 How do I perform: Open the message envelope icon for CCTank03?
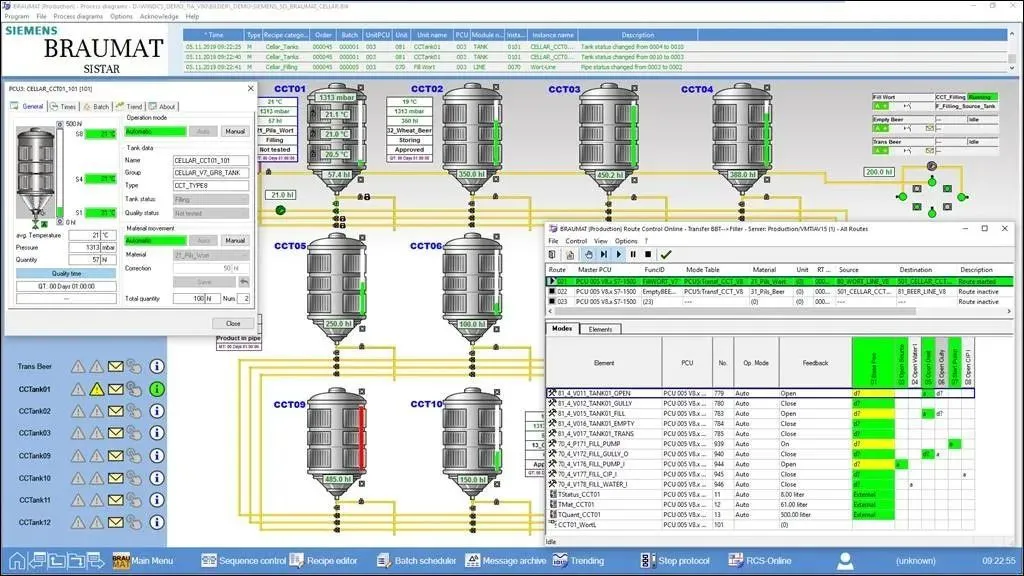(116, 433)
